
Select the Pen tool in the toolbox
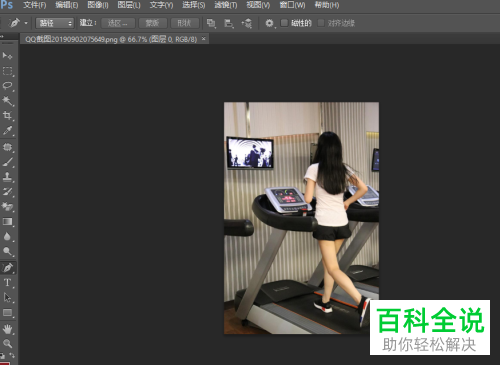coord(7,267)
